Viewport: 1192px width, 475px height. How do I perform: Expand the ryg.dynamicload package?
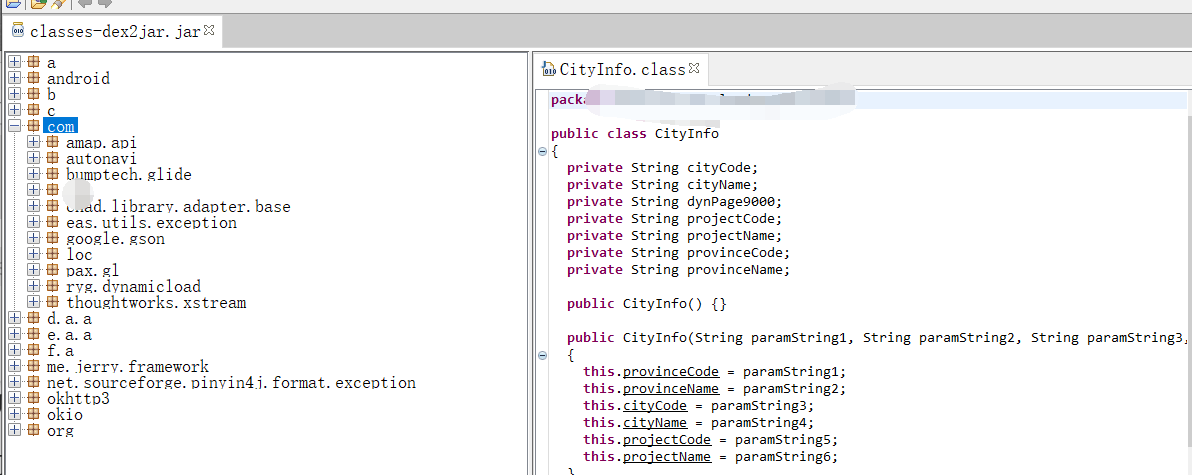point(33,286)
